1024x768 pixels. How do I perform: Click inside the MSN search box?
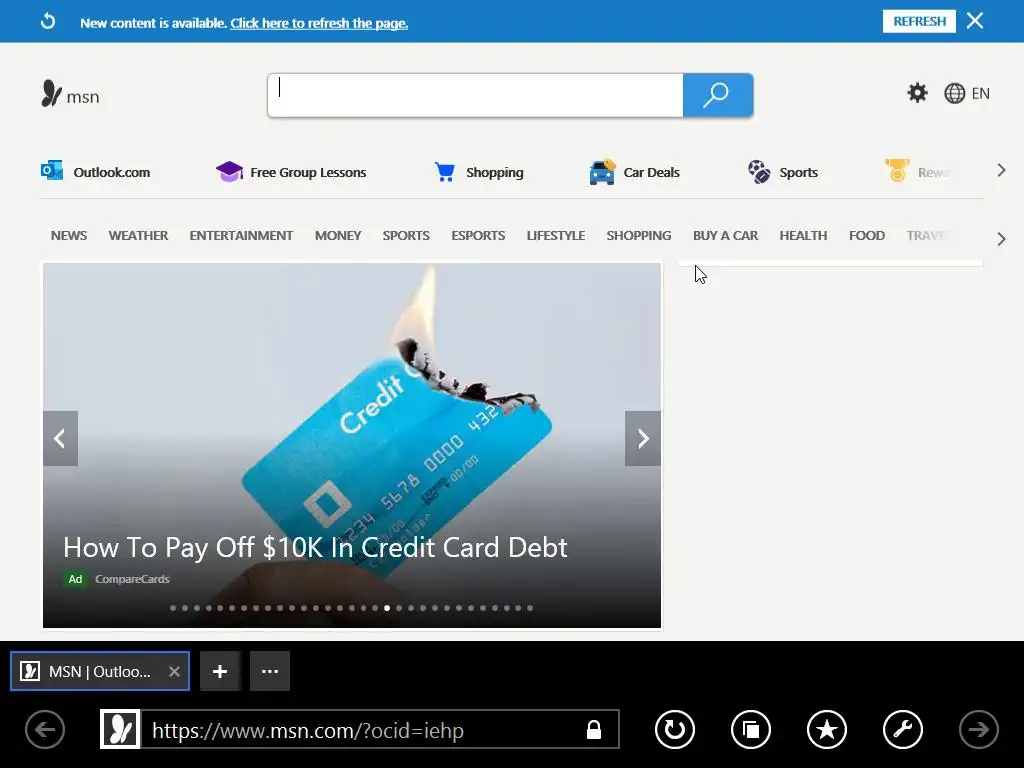click(x=475, y=95)
